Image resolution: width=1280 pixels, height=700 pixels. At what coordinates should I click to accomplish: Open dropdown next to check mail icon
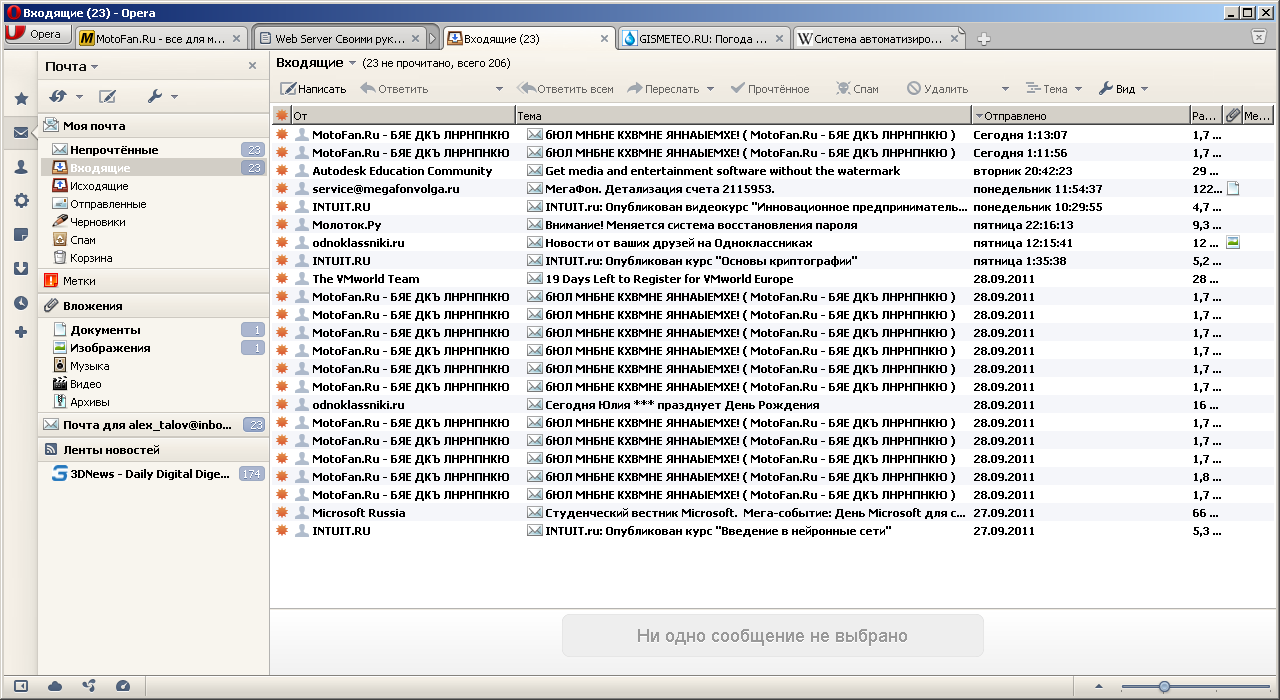pyautogui.click(x=78, y=97)
